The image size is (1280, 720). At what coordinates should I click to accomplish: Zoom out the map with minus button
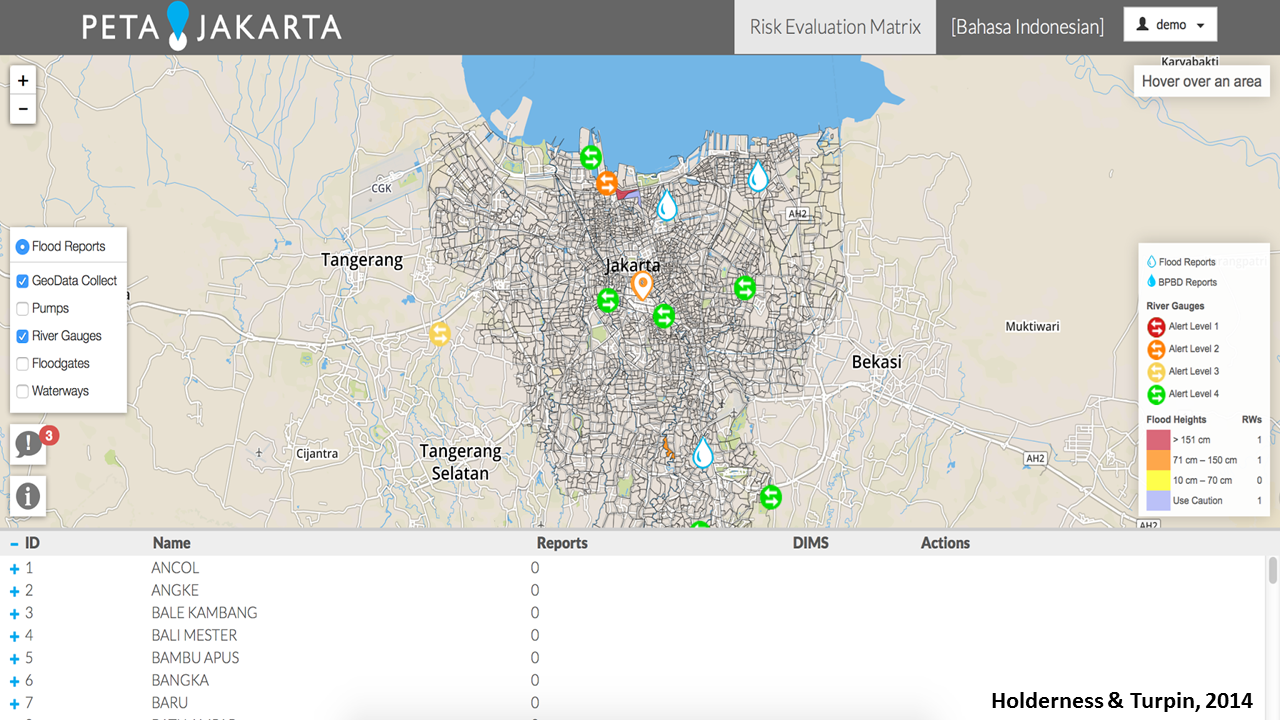[x=23, y=109]
